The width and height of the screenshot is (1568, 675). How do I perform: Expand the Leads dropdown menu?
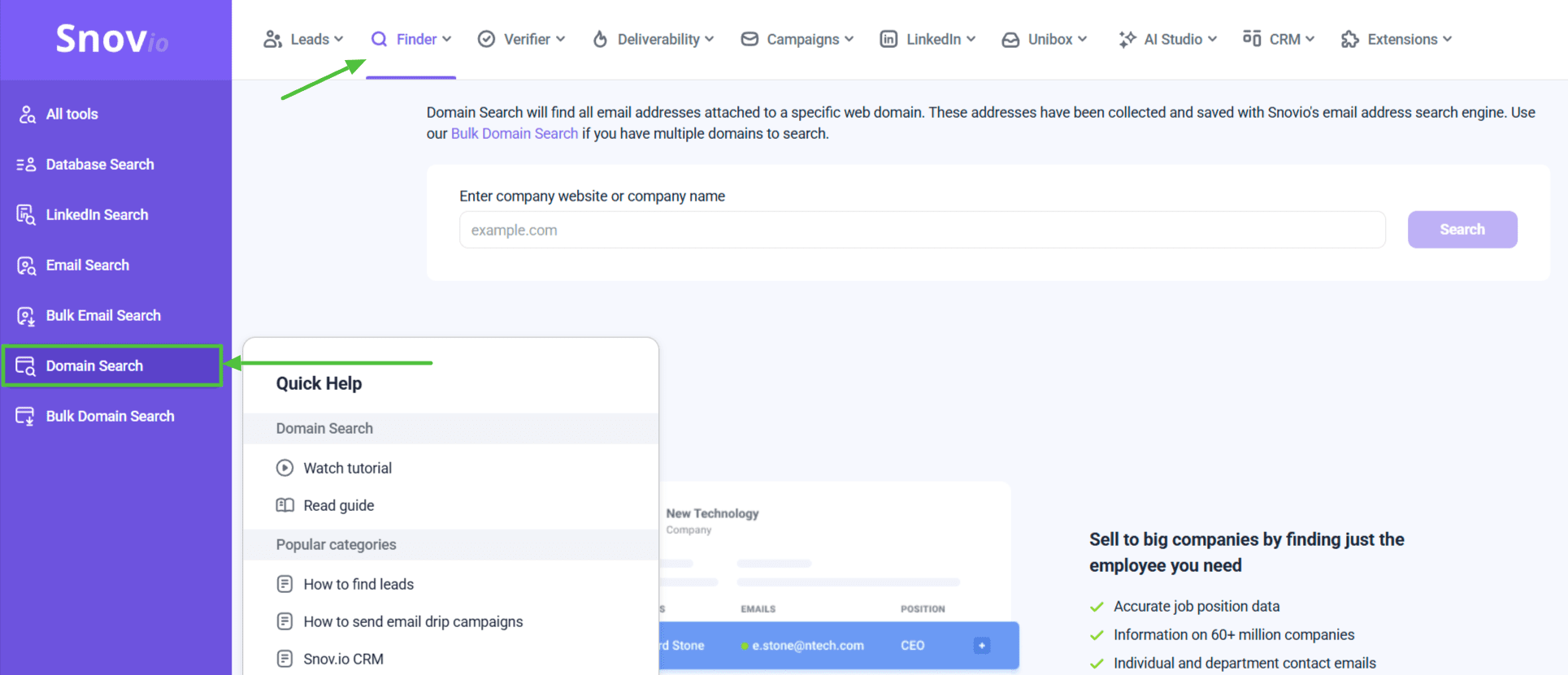click(303, 39)
